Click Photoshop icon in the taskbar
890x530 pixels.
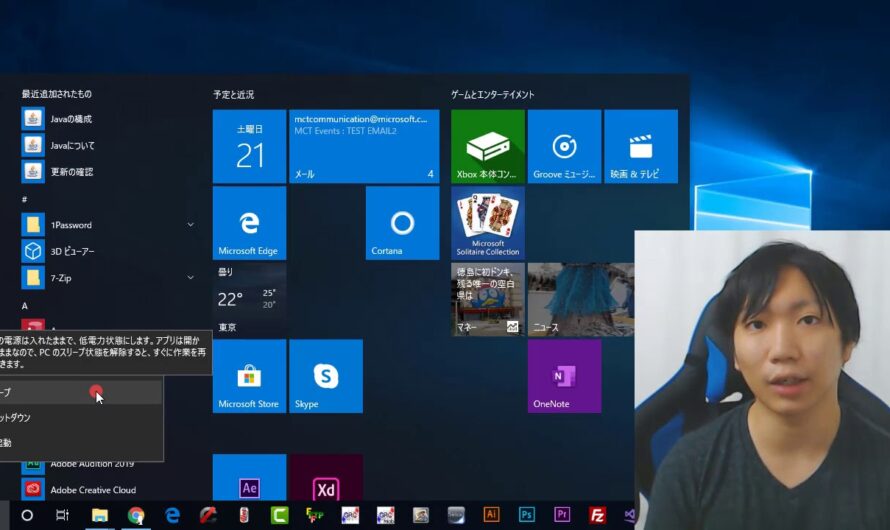coord(526,515)
